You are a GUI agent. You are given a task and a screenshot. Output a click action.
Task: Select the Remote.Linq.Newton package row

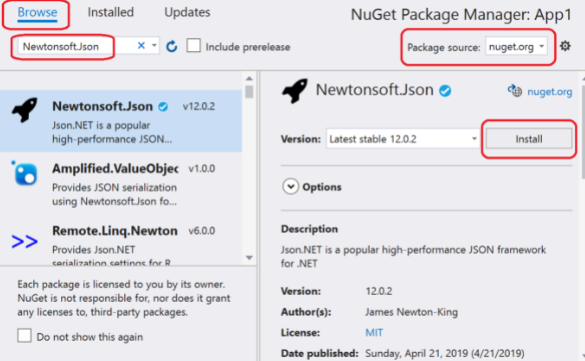coord(121,241)
